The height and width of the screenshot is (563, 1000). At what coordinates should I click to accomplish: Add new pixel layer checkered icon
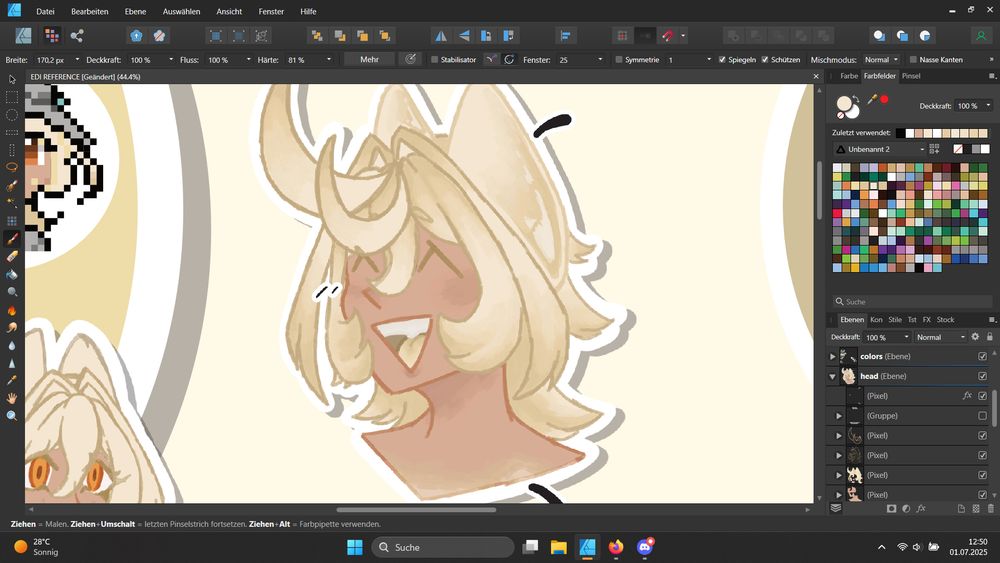click(976, 509)
